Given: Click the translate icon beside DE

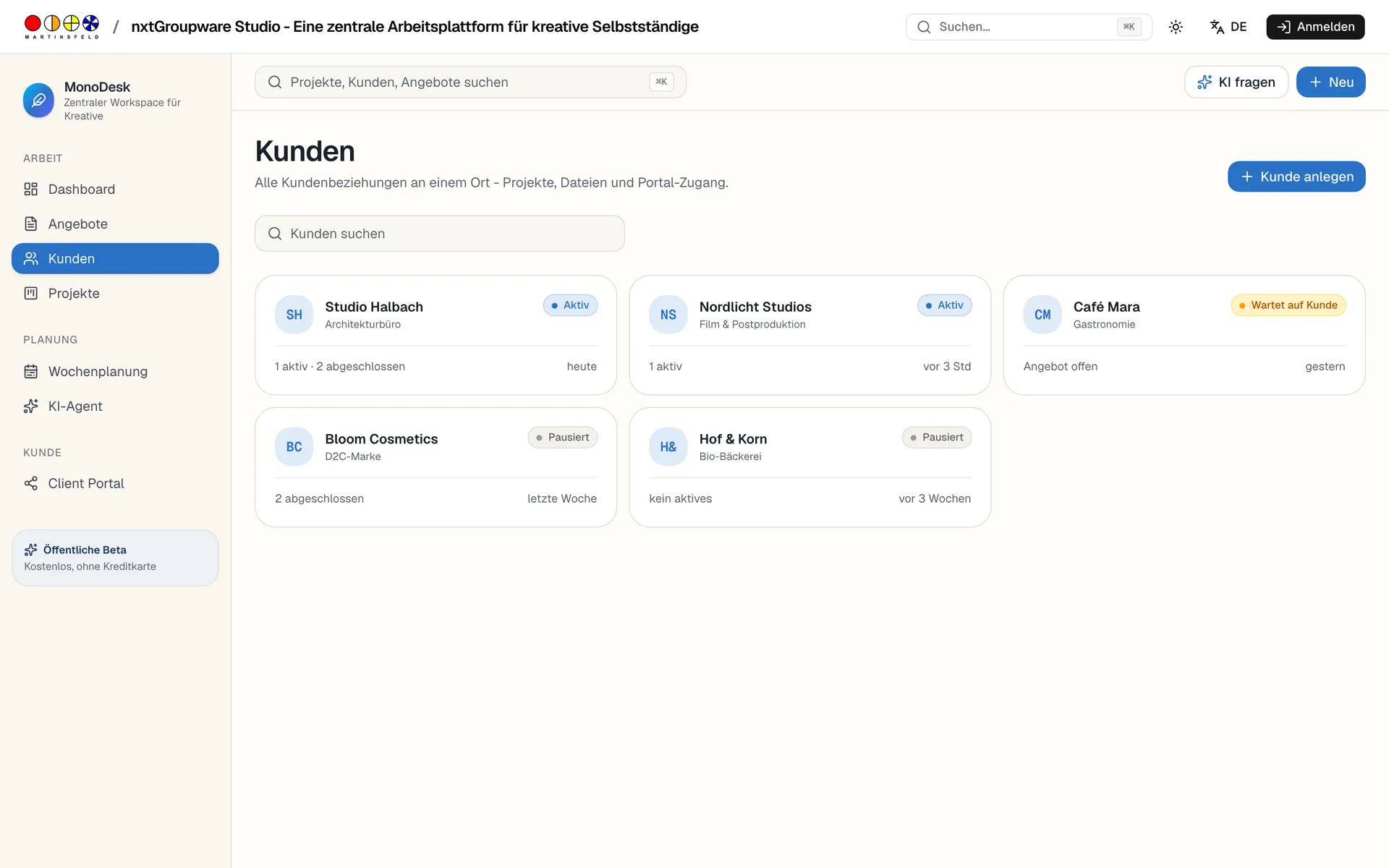Looking at the screenshot, I should pyautogui.click(x=1217, y=27).
